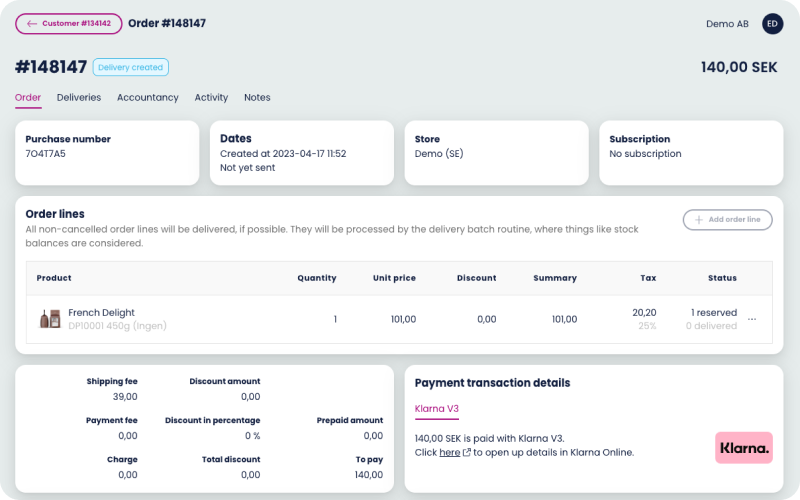Select the Activity tab
Viewport: 800px width, 500px height.
211,98
